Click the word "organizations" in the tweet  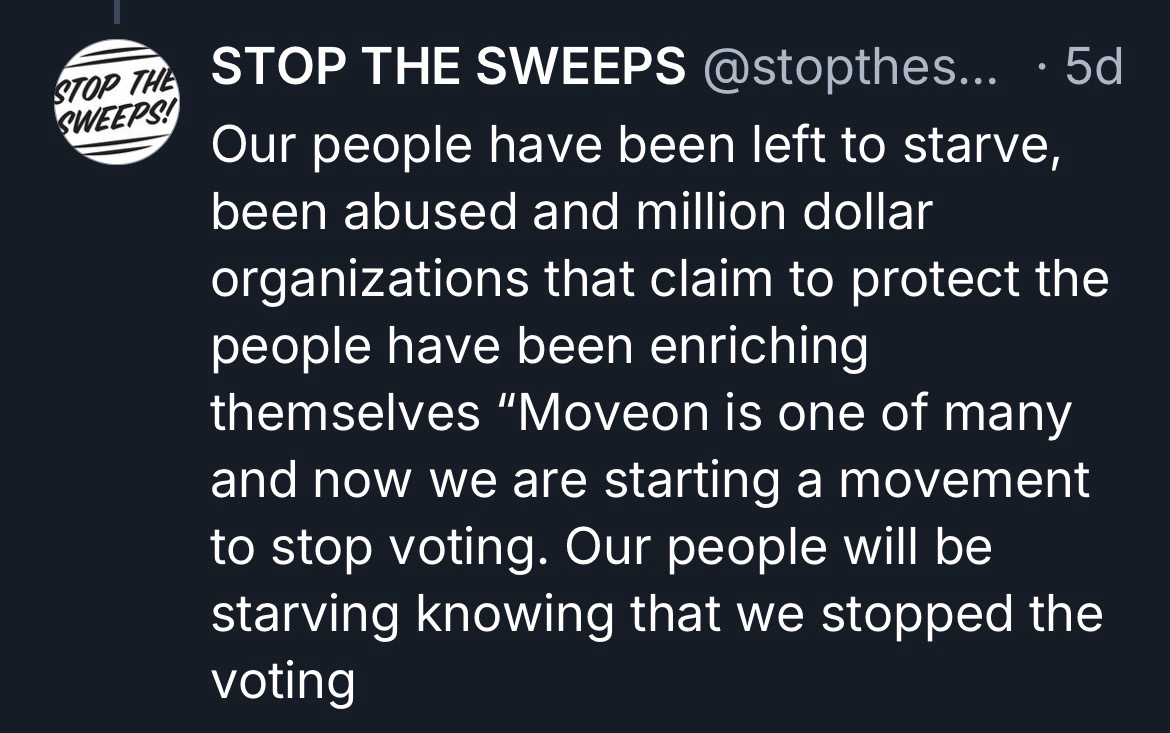(369, 280)
